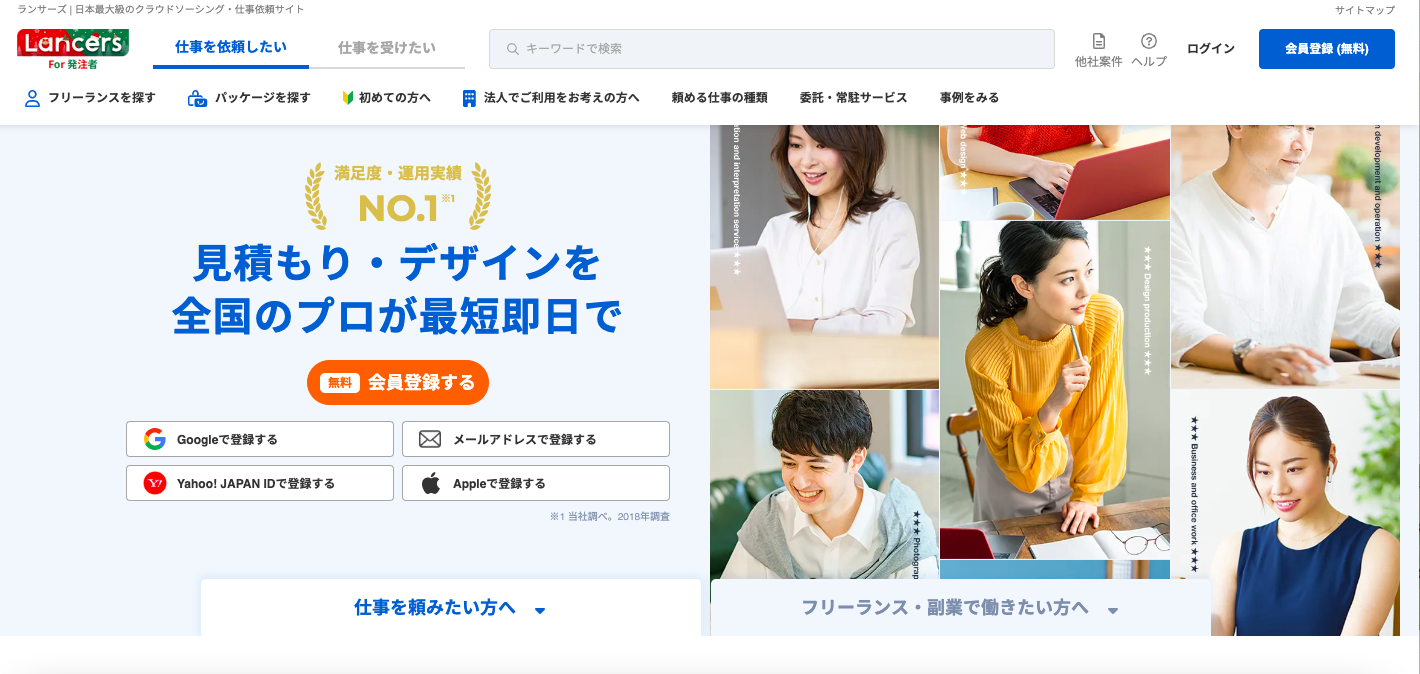Screen dimensions: 1420x674
Task: Click the blue 会員登録 (無料) button
Action: tap(1327, 49)
